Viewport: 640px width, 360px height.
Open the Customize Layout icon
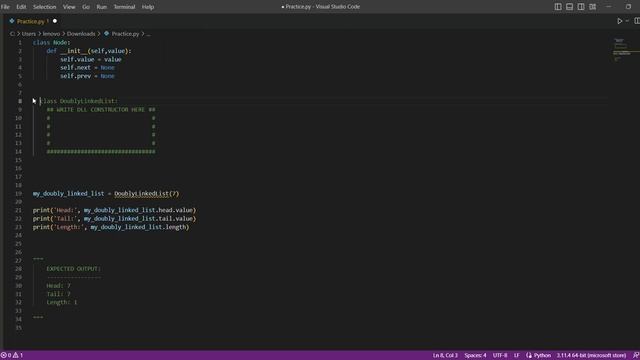click(593, 7)
